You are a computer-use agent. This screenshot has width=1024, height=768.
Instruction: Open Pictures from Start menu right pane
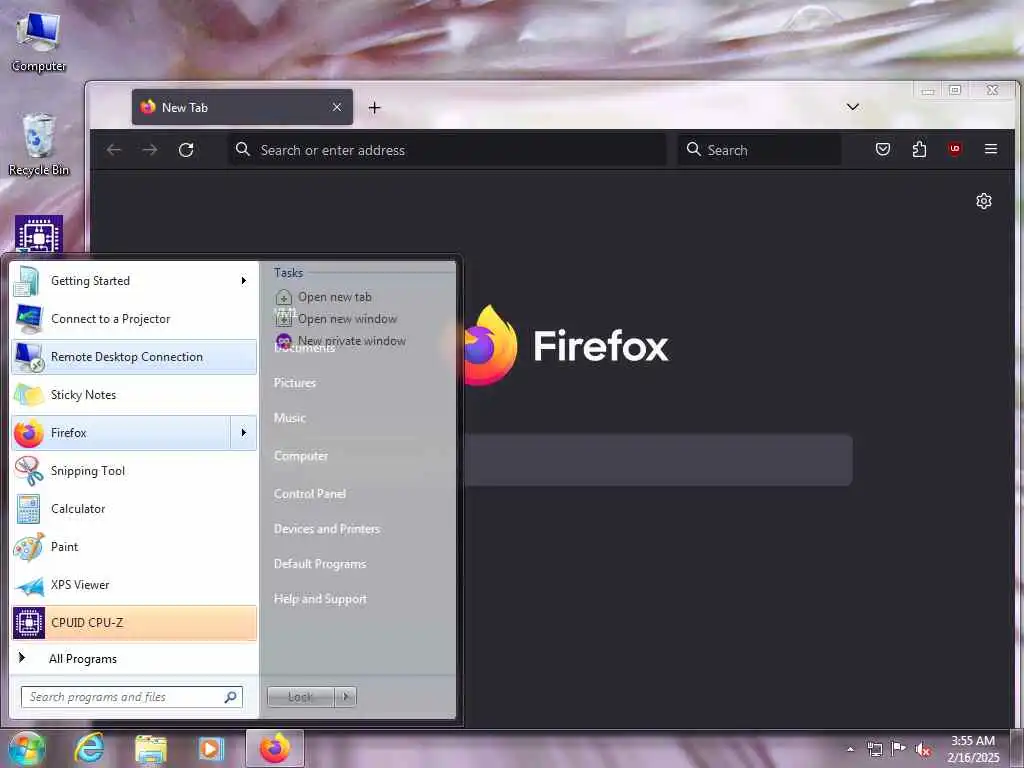295,383
